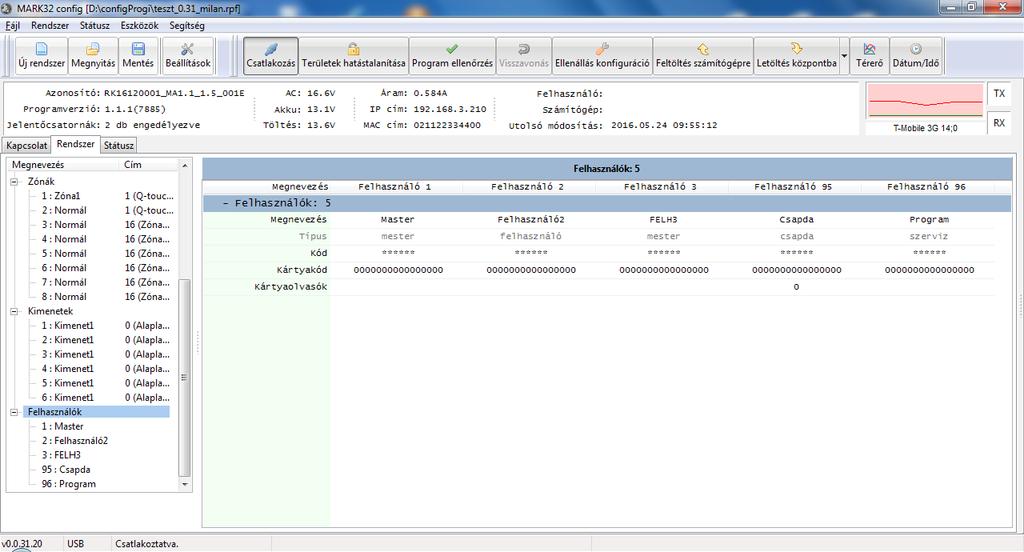Select the Program name cell
The height and width of the screenshot is (552, 1024).
click(929, 220)
